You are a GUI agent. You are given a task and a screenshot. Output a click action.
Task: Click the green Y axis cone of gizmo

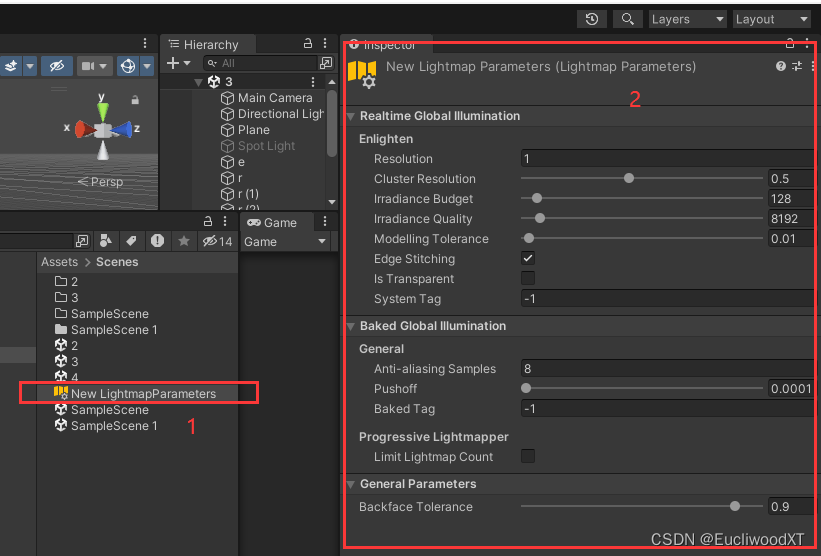pyautogui.click(x=103, y=111)
